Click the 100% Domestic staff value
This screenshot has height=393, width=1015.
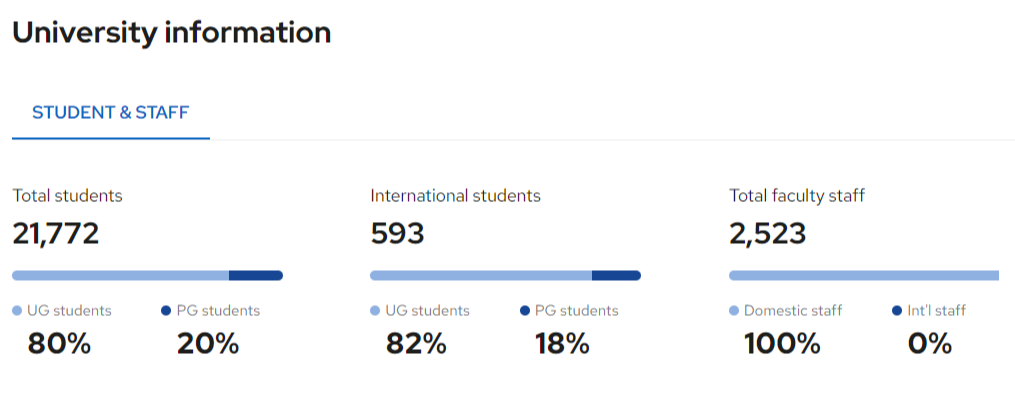(x=782, y=344)
